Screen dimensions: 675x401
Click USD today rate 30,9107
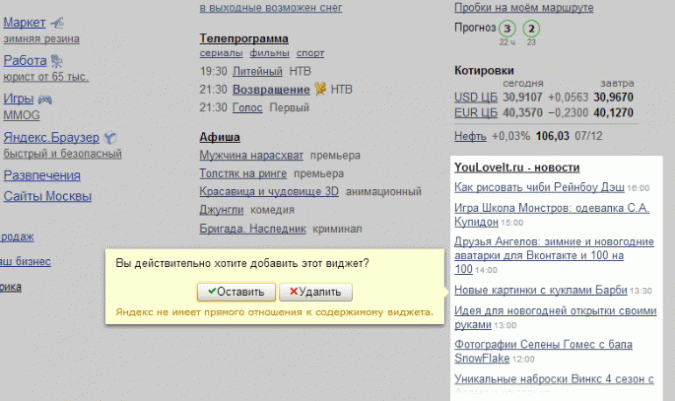523,97
